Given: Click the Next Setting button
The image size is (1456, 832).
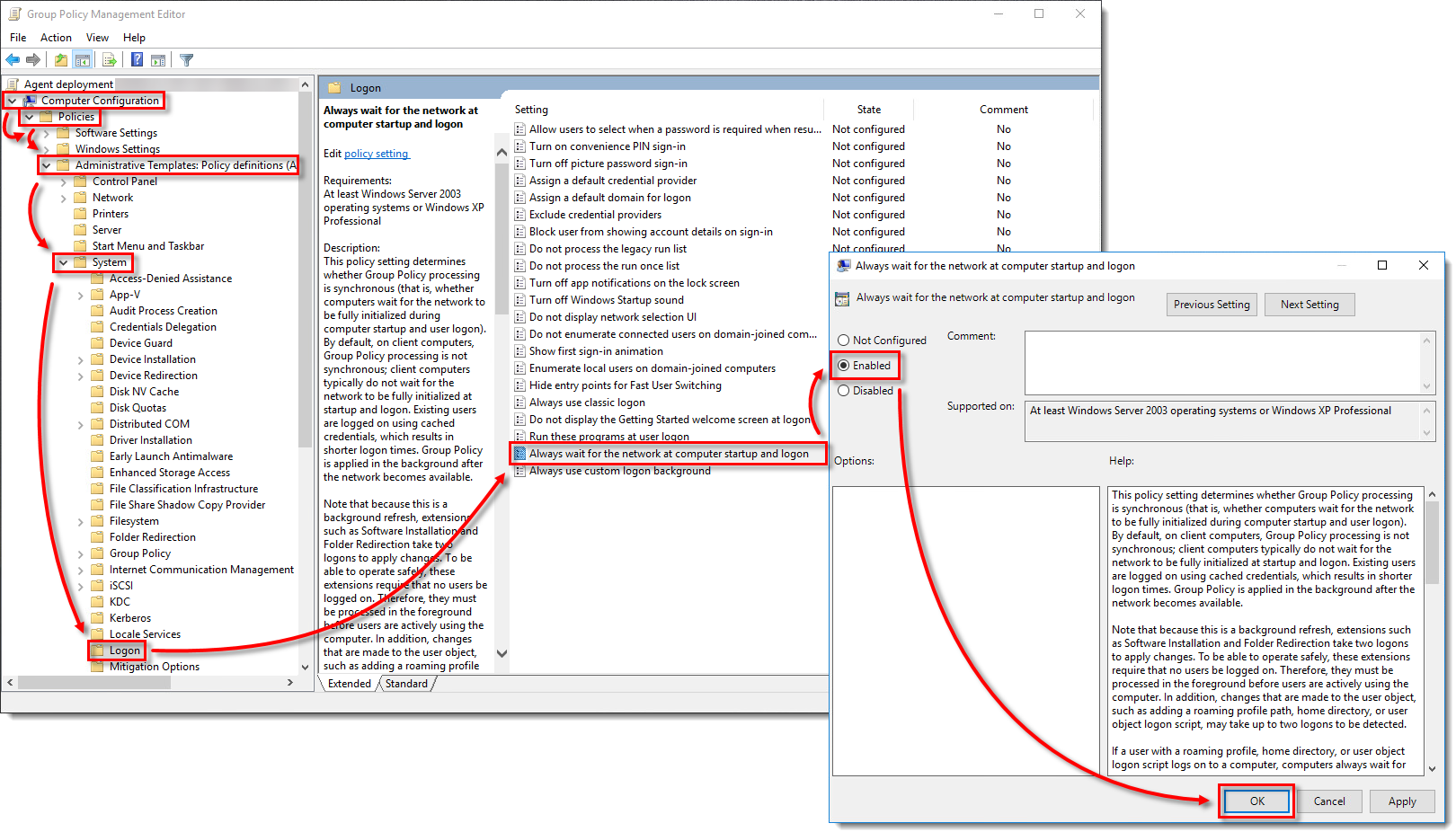Looking at the screenshot, I should coord(1310,305).
